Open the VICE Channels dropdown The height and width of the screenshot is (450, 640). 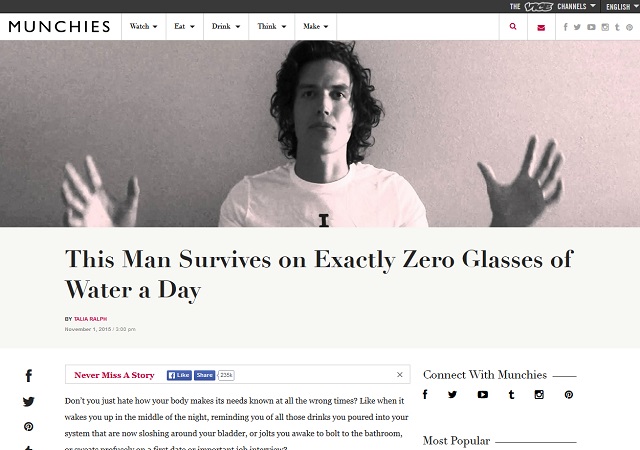point(553,6)
